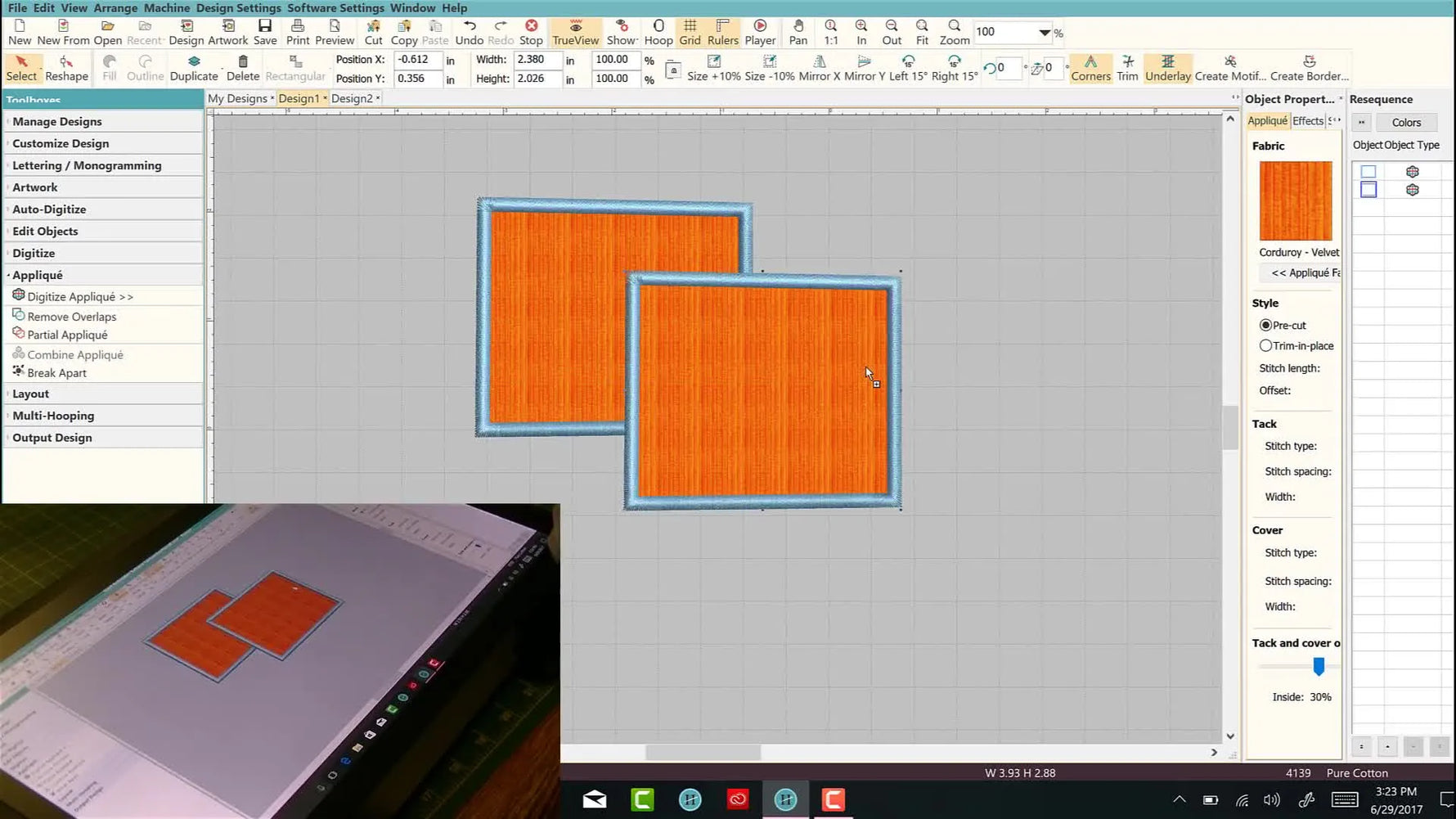Click the Corduroy - Velvet fabric swatch
Screen dimensions: 1456x819
coord(1295,201)
